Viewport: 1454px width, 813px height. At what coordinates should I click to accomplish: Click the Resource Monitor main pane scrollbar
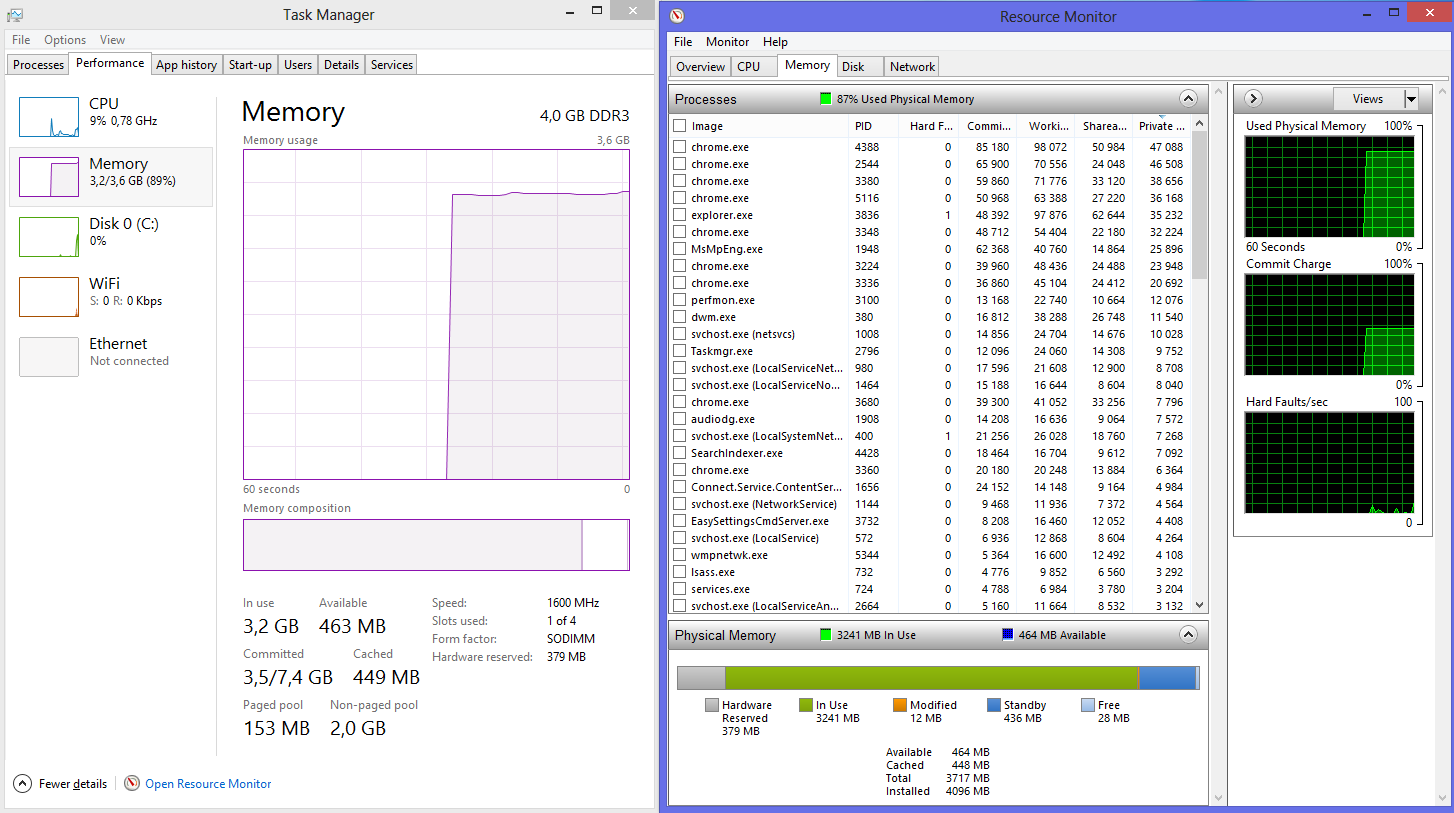coord(1217,444)
